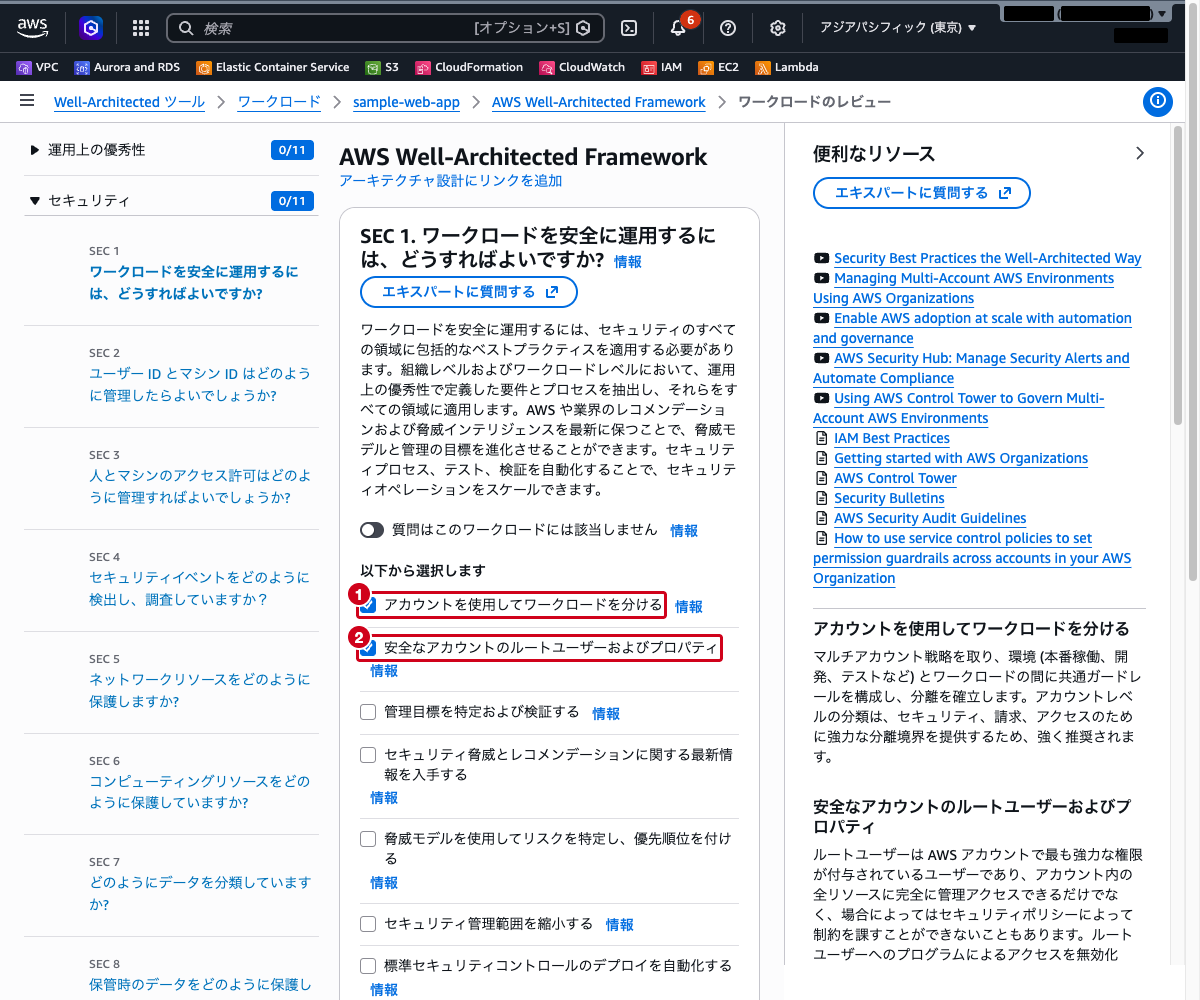Screen dimensions: 1200x1000
Task: Launch the CloudShell terminal icon
Action: [x=629, y=28]
